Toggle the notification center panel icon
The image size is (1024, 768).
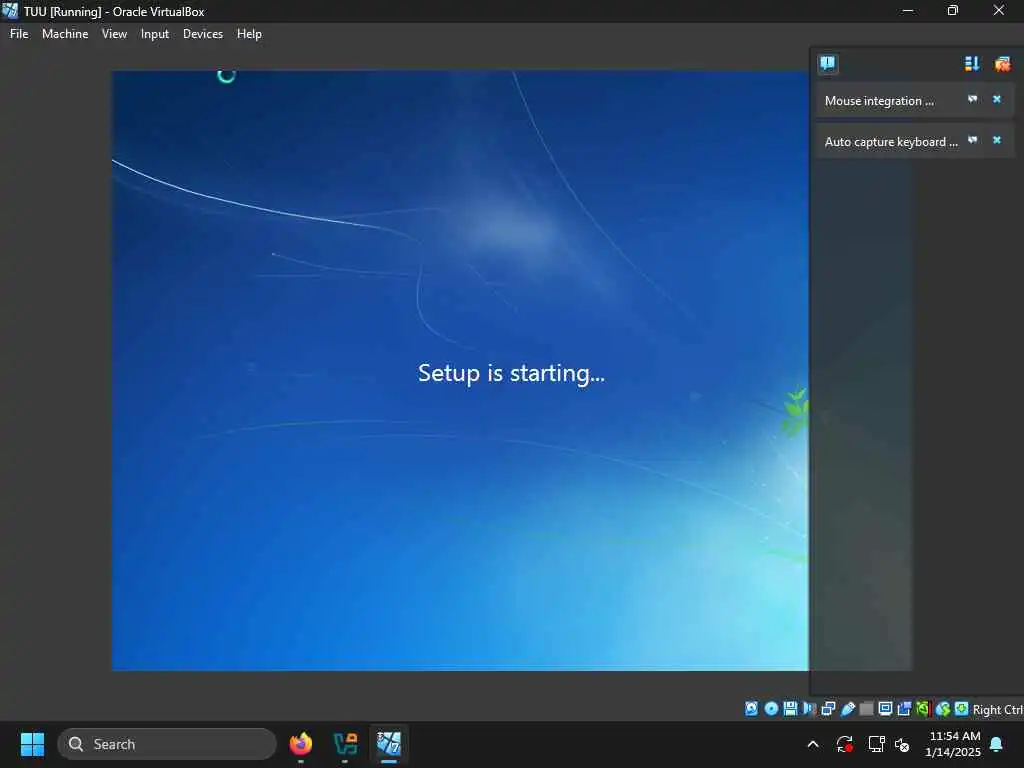[827, 63]
